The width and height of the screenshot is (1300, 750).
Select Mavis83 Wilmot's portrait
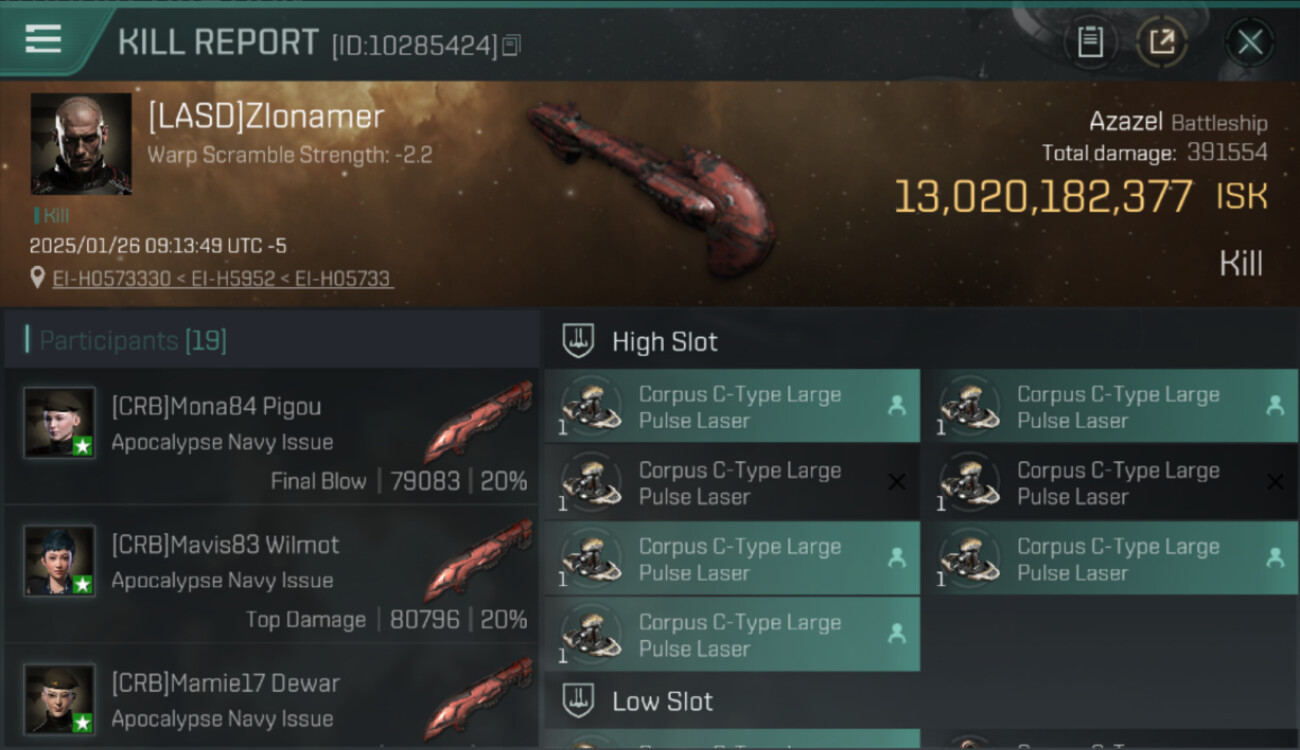coord(60,561)
